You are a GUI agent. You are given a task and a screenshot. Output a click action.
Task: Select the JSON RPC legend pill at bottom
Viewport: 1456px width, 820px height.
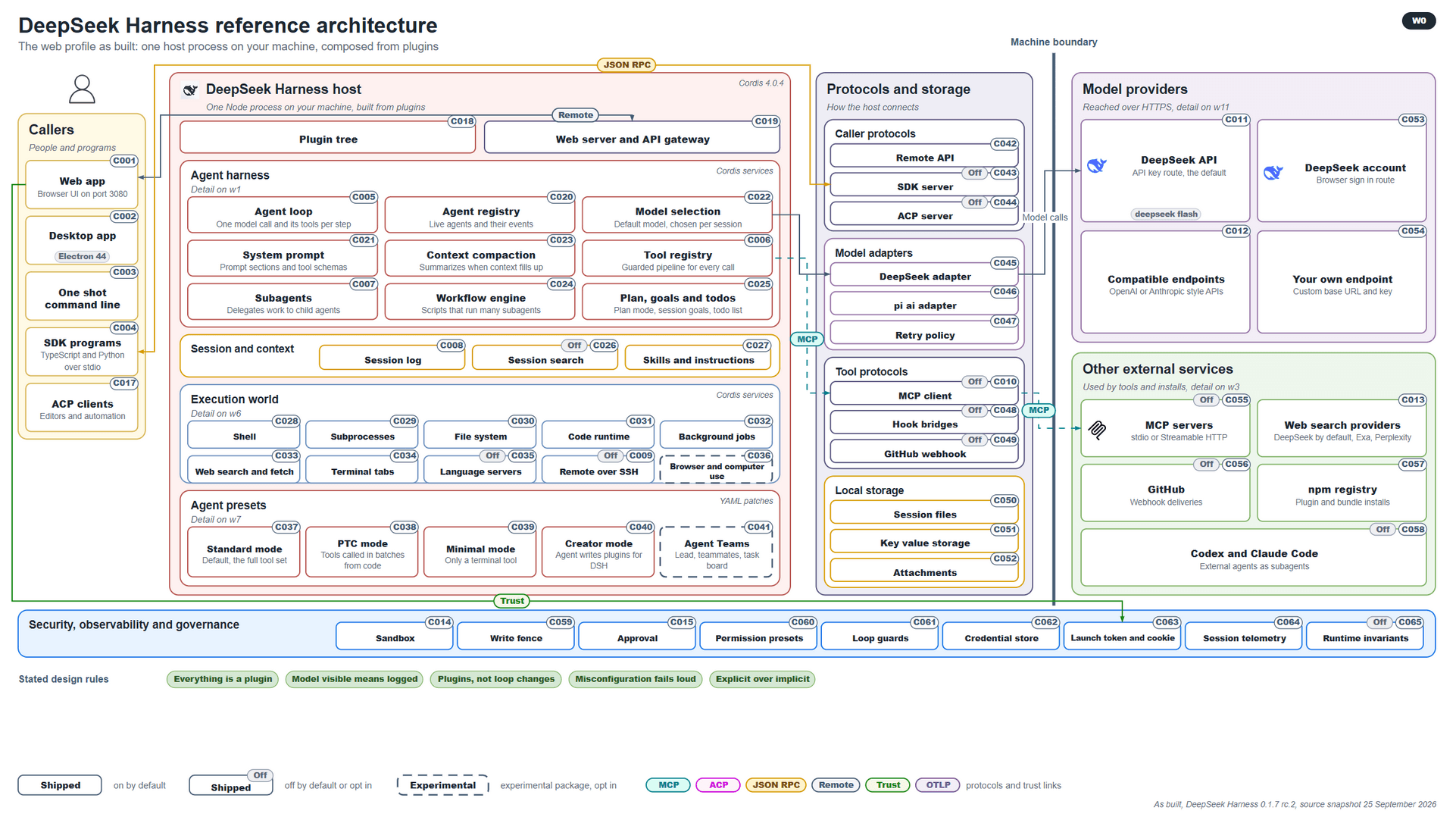[x=776, y=785]
